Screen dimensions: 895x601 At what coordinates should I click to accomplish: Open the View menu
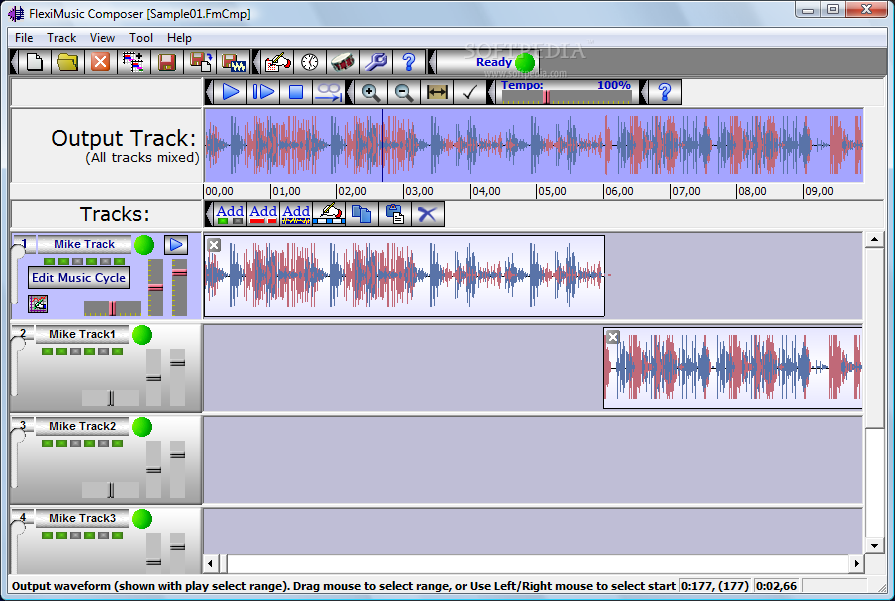[102, 38]
